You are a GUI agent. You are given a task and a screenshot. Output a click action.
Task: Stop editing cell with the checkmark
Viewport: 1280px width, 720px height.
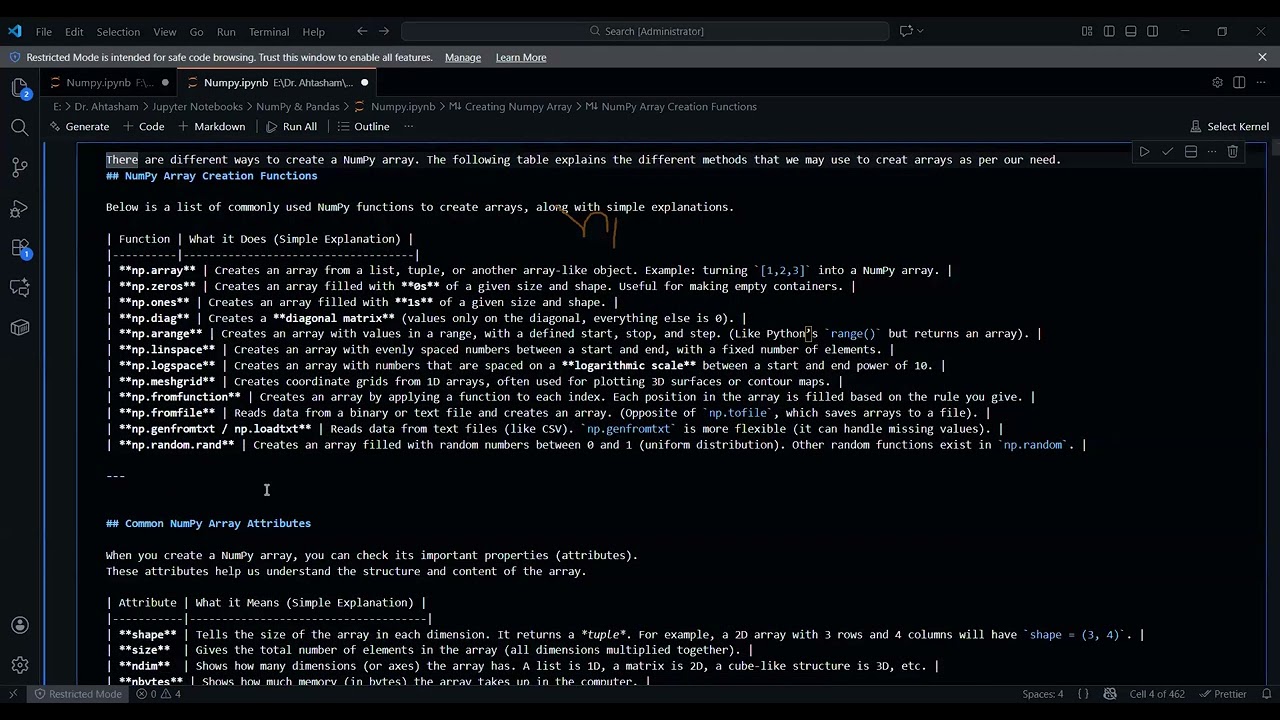[x=1167, y=151]
